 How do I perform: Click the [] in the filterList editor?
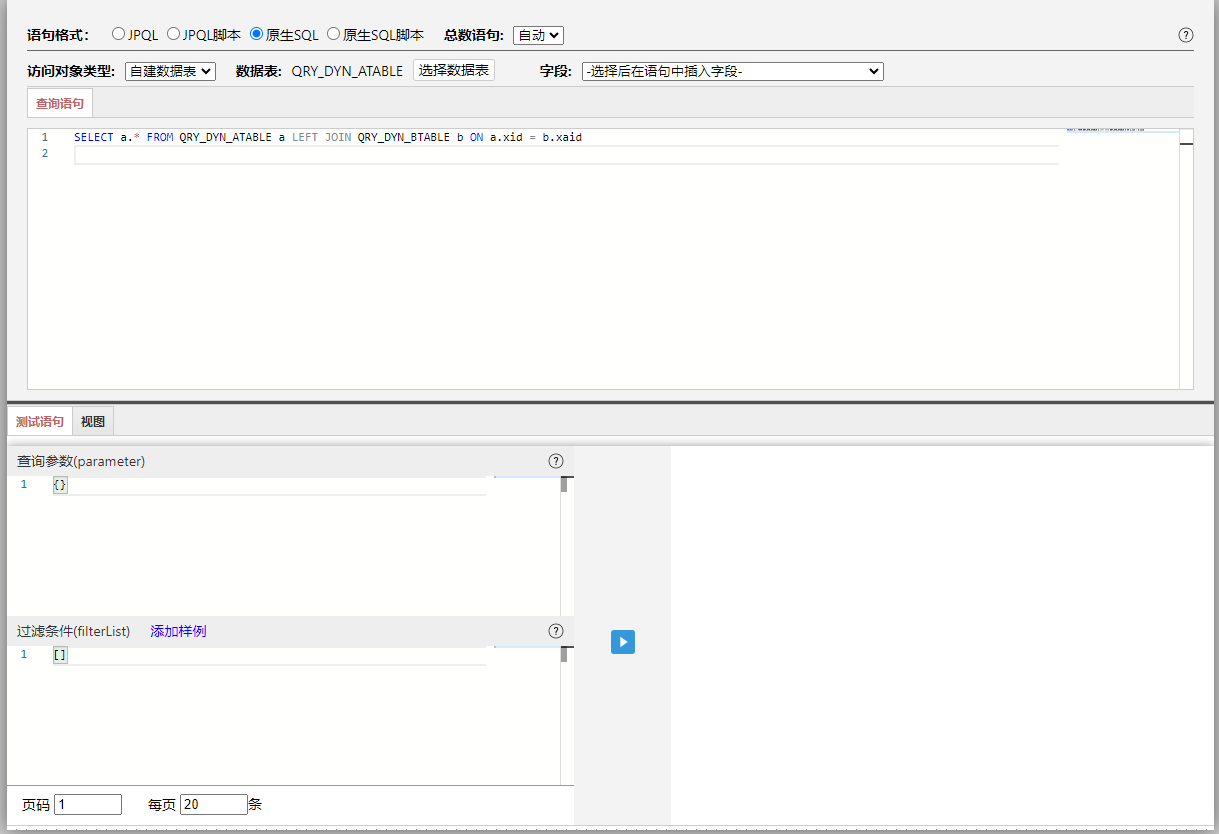(x=60, y=655)
